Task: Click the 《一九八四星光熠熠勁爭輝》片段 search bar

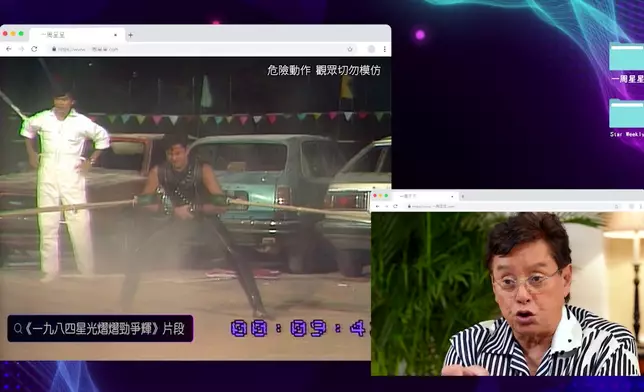Action: [100, 328]
